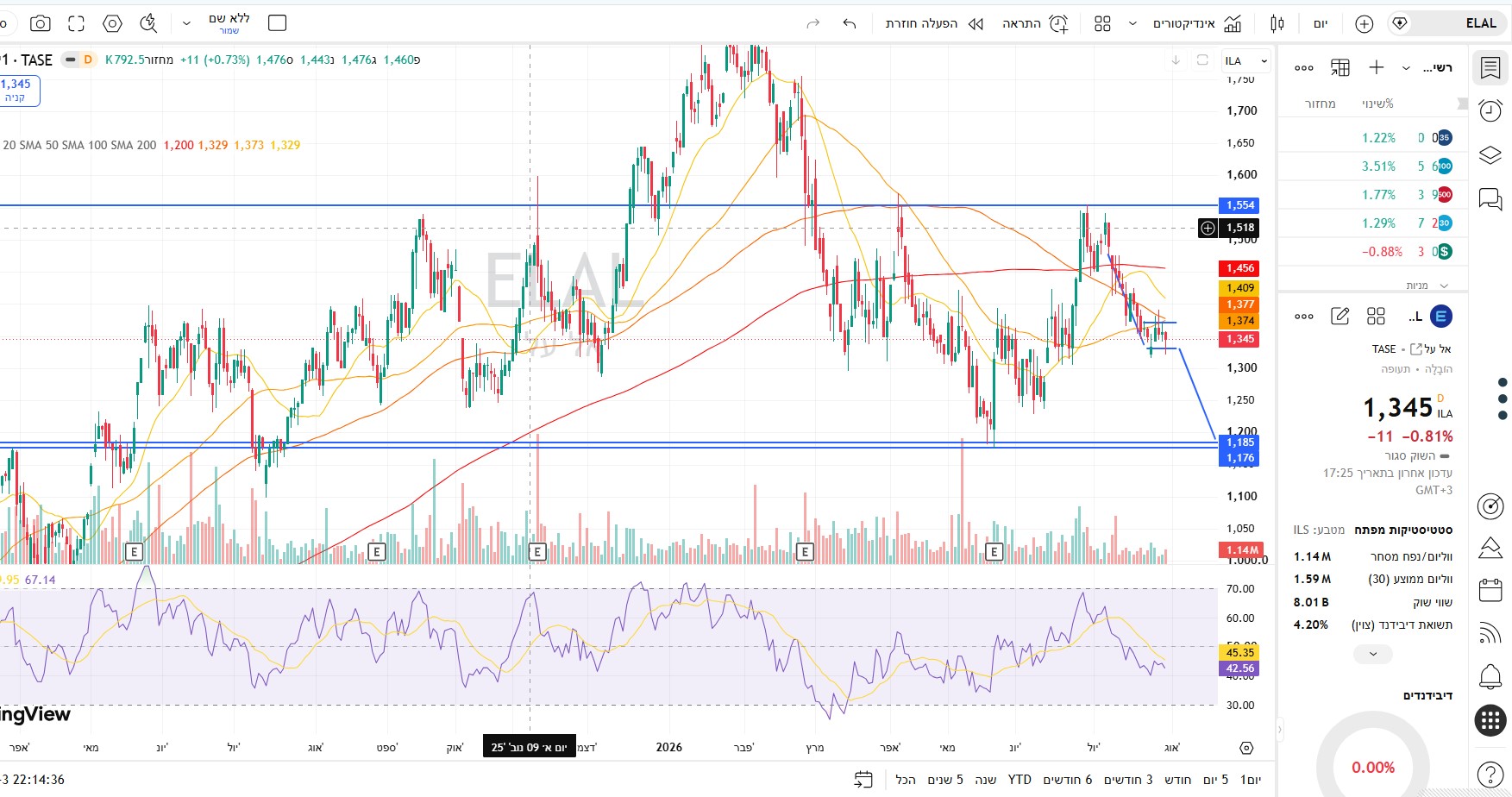
Task: Select the 5 יום time range
Action: [1216, 780]
